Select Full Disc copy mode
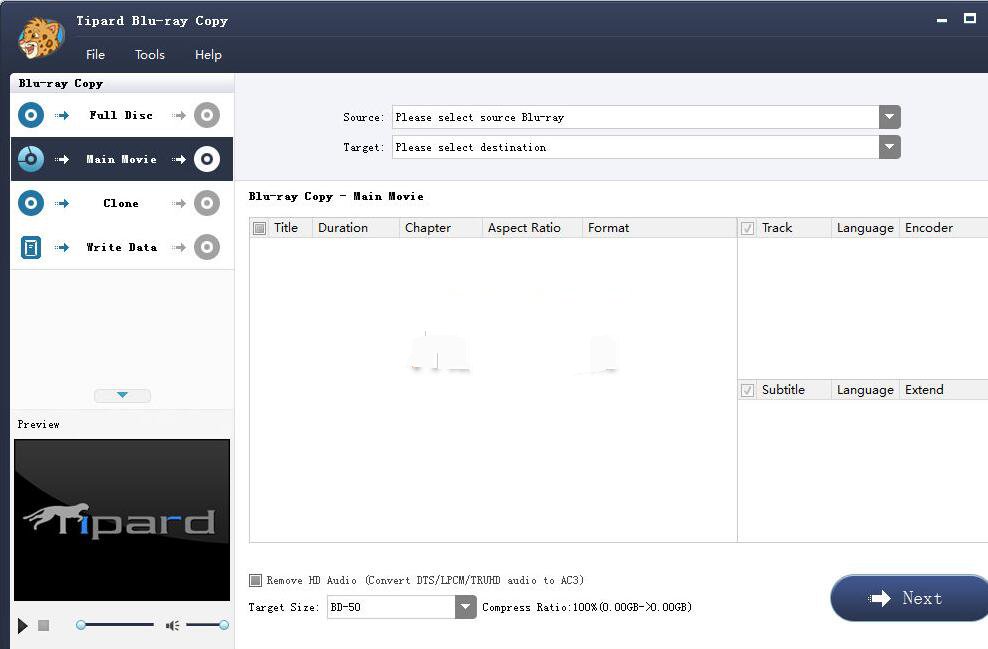The width and height of the screenshot is (988, 649). click(x=121, y=115)
